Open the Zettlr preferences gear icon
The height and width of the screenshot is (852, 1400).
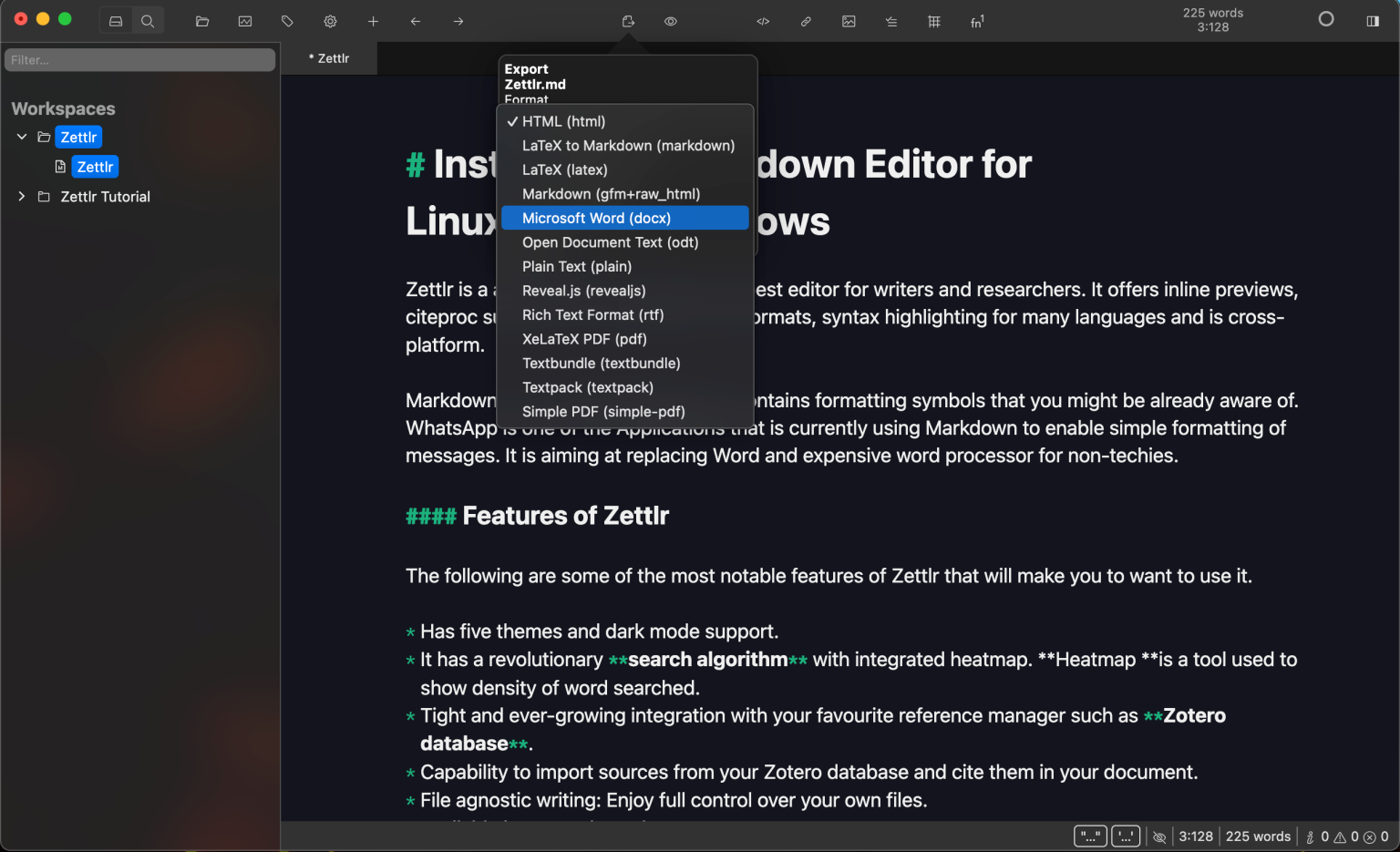coord(330,20)
